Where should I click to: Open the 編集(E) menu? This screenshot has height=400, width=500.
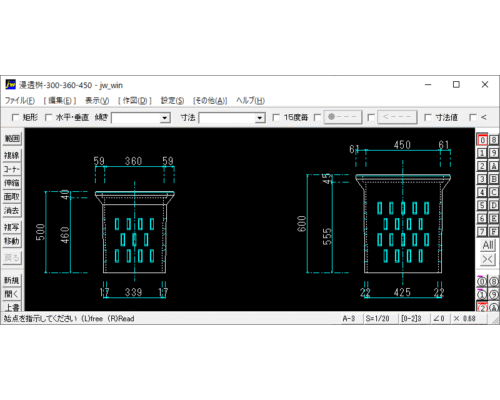coord(60,100)
